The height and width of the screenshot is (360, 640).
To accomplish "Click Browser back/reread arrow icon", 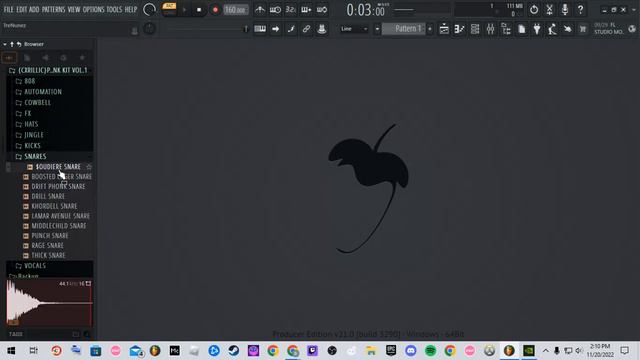I will 19,44.
